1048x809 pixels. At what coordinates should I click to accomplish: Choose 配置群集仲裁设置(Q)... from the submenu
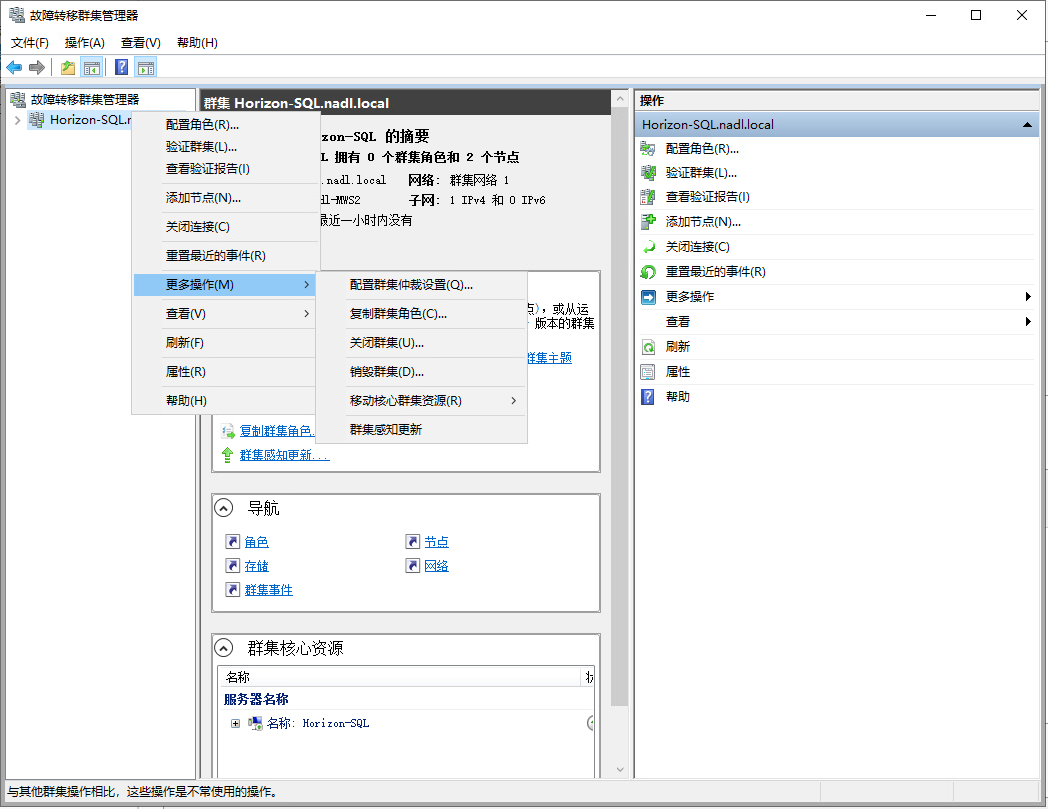point(422,285)
